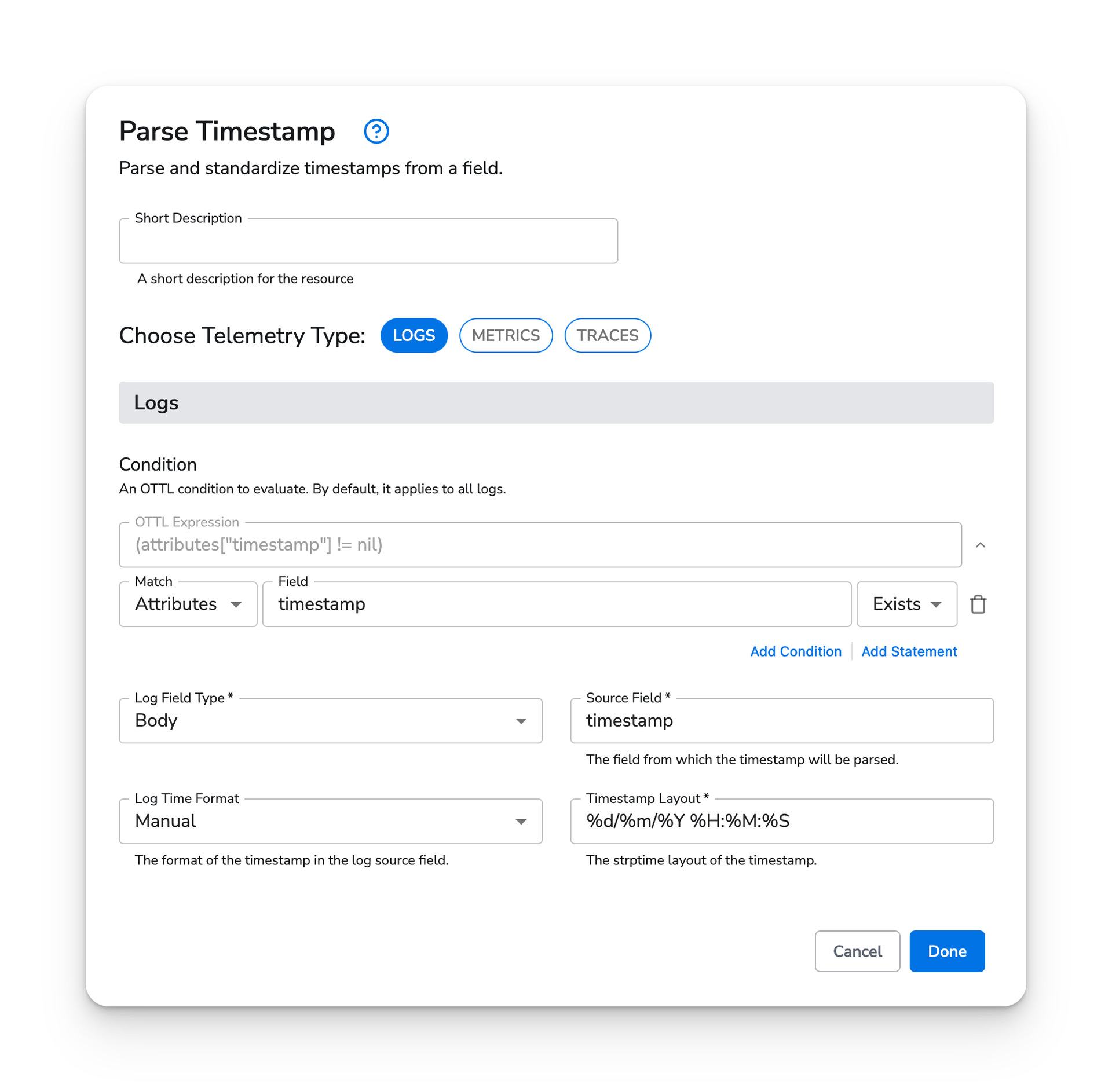
Task: Click the Add Statement link
Action: 909,651
